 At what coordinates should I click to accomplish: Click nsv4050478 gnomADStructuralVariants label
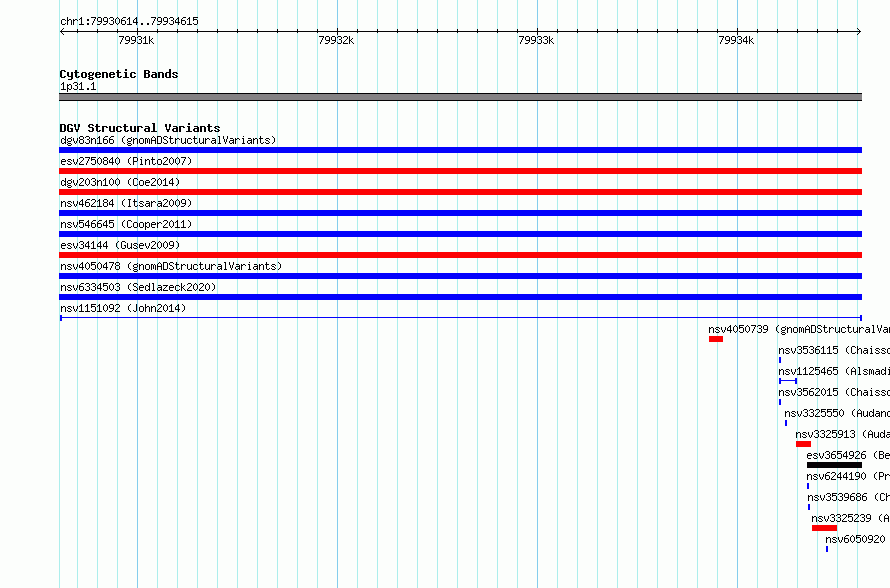(x=171, y=266)
